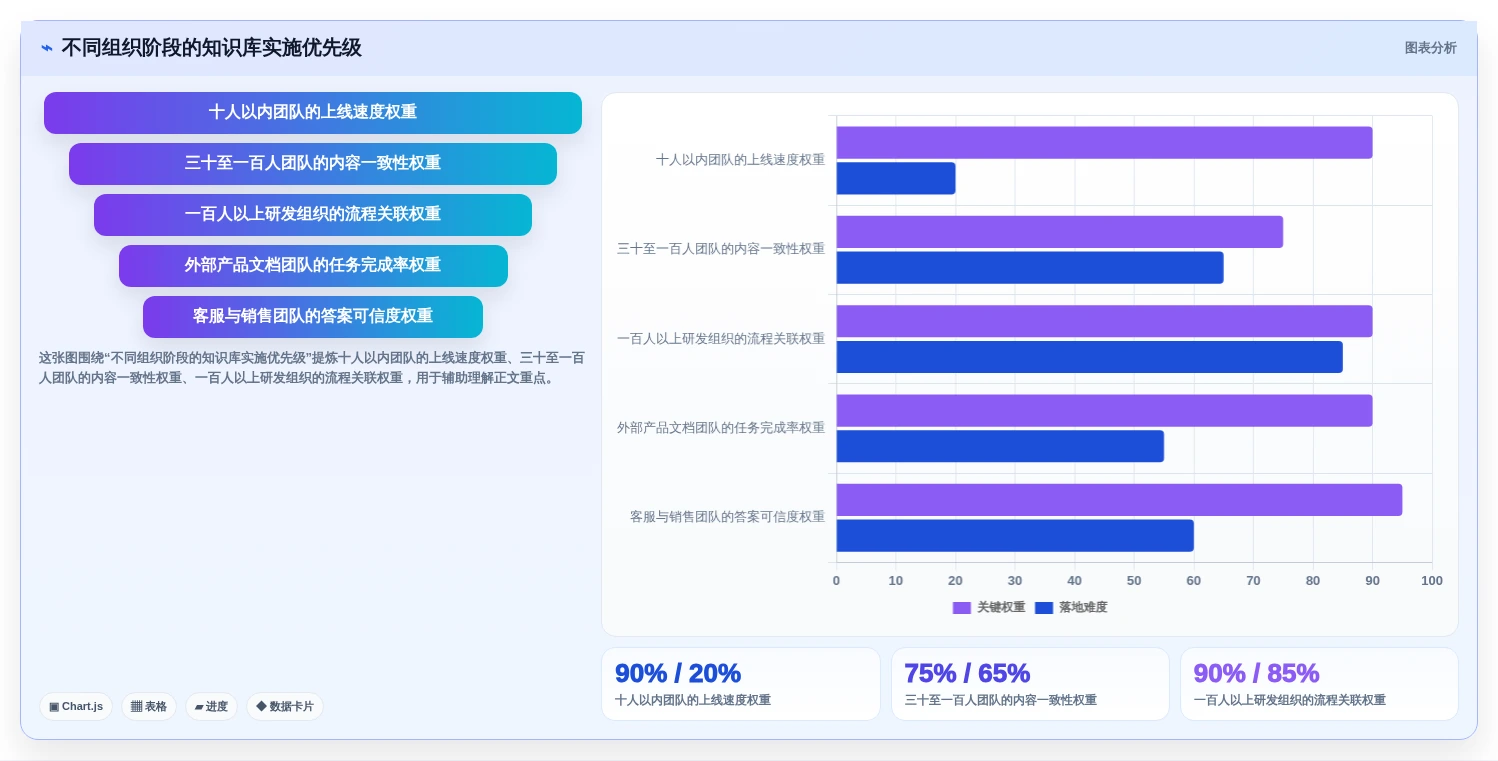Click the 90% / 85% data card value
Image resolution: width=1498 pixels, height=761 pixels.
(1256, 674)
